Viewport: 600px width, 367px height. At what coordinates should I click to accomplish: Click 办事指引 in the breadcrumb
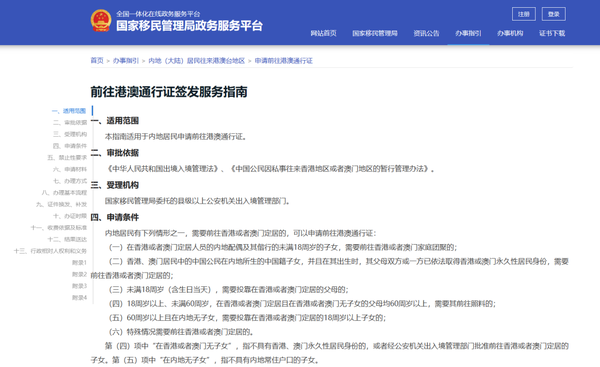coord(126,60)
